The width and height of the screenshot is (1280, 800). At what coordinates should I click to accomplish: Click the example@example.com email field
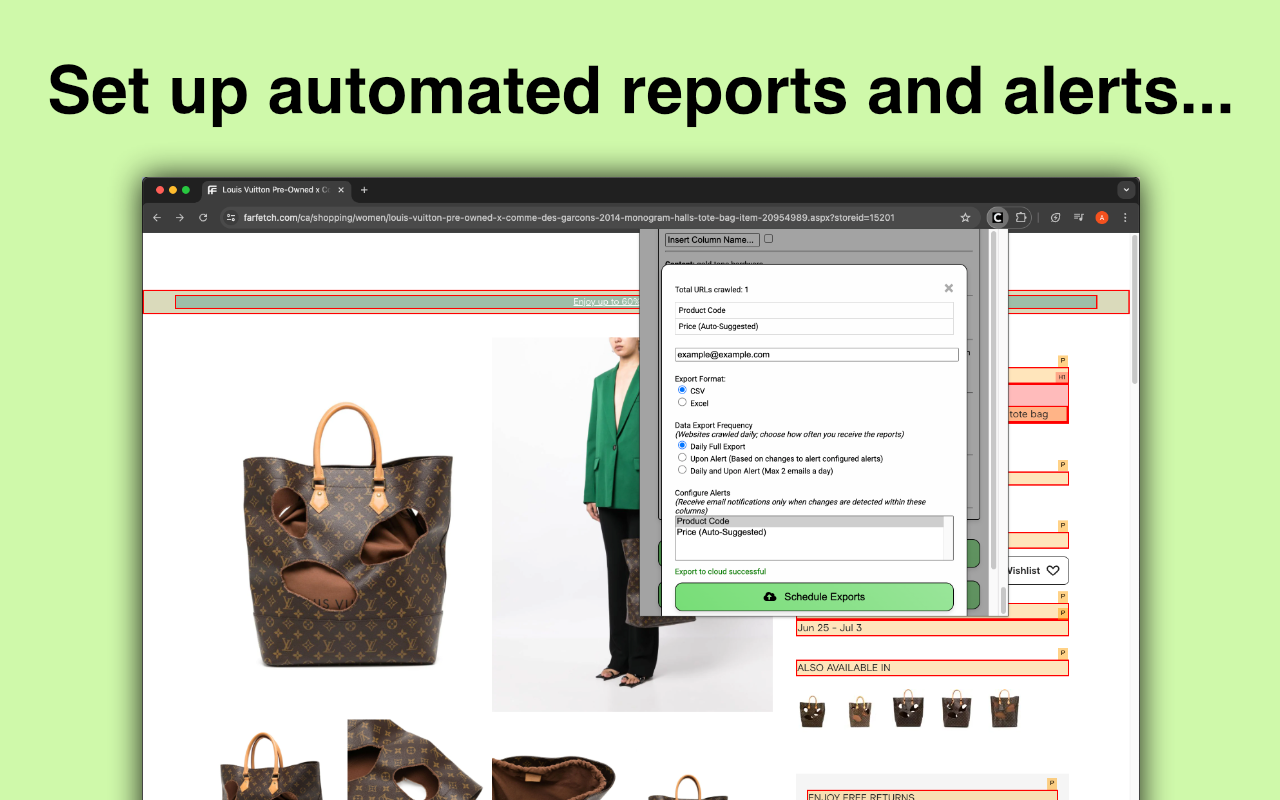(816, 354)
